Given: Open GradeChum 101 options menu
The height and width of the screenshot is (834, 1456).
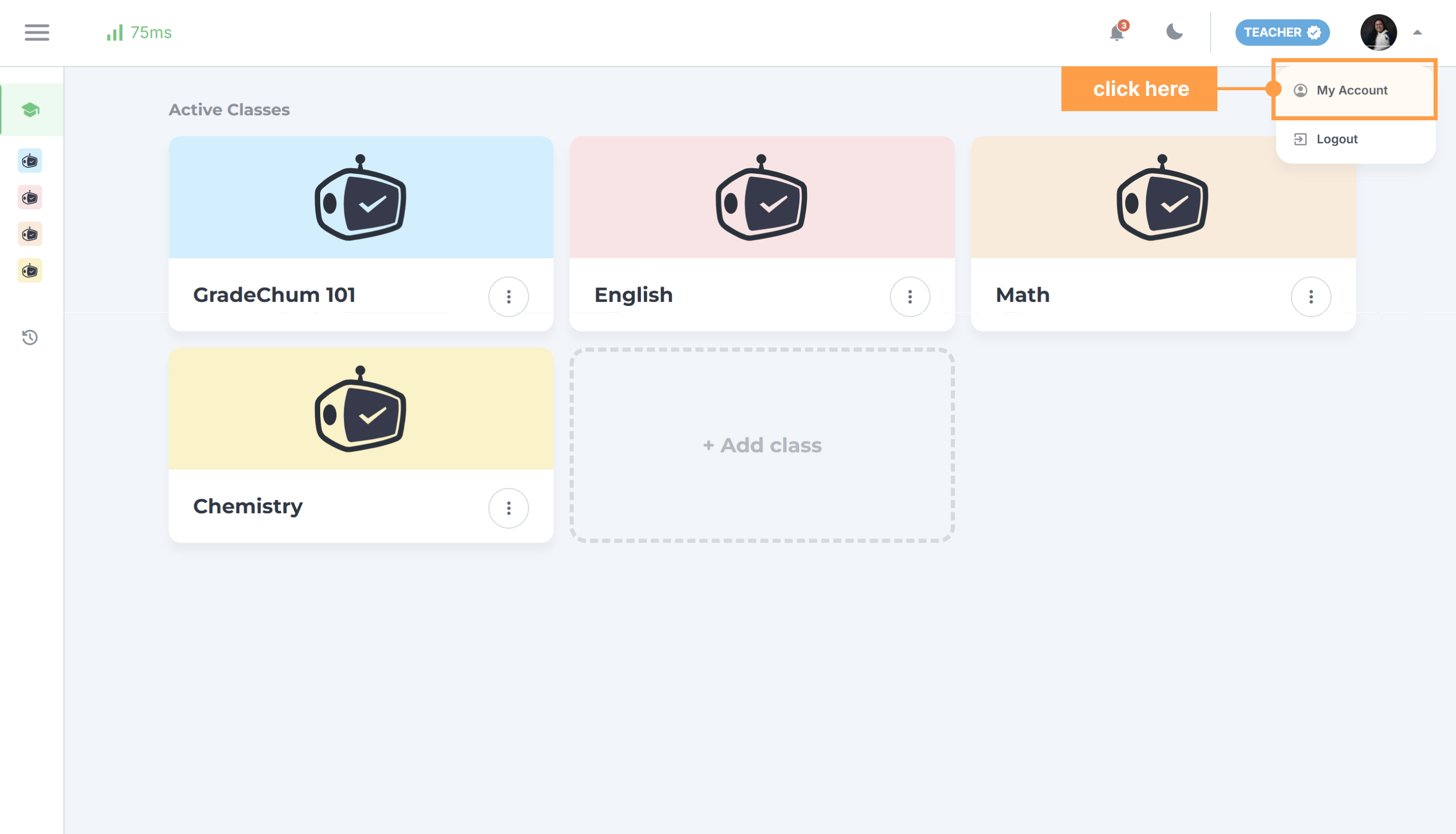Looking at the screenshot, I should [x=508, y=297].
